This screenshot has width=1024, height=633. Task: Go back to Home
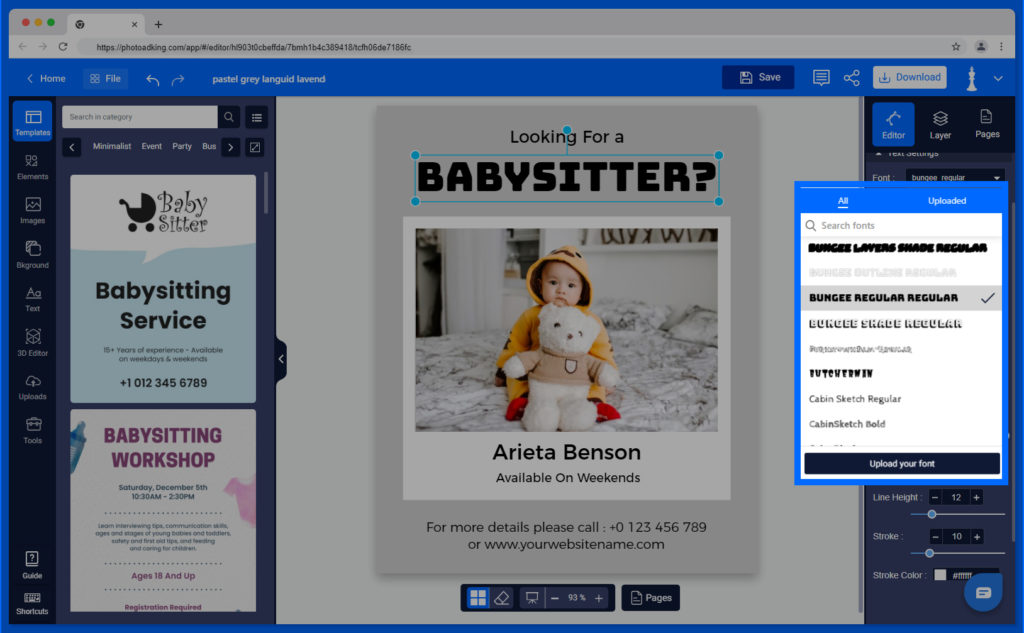coord(46,79)
